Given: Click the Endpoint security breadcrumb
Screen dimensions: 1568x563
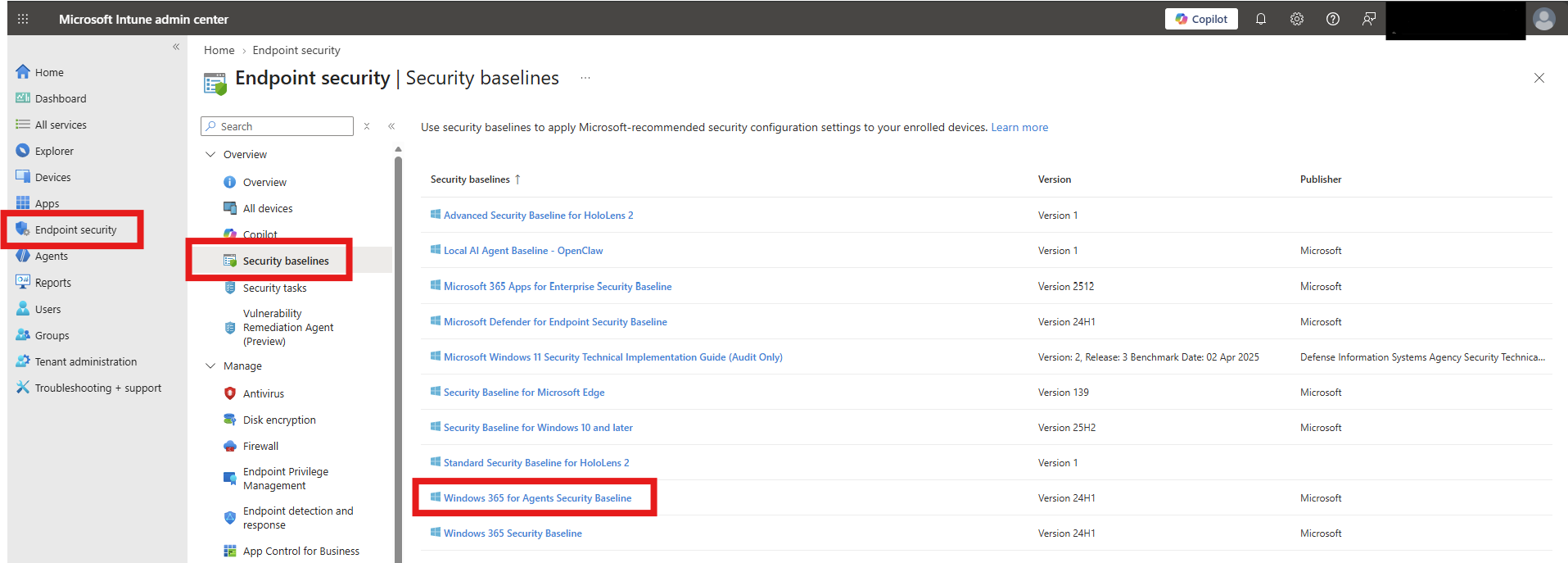Looking at the screenshot, I should pyautogui.click(x=296, y=50).
